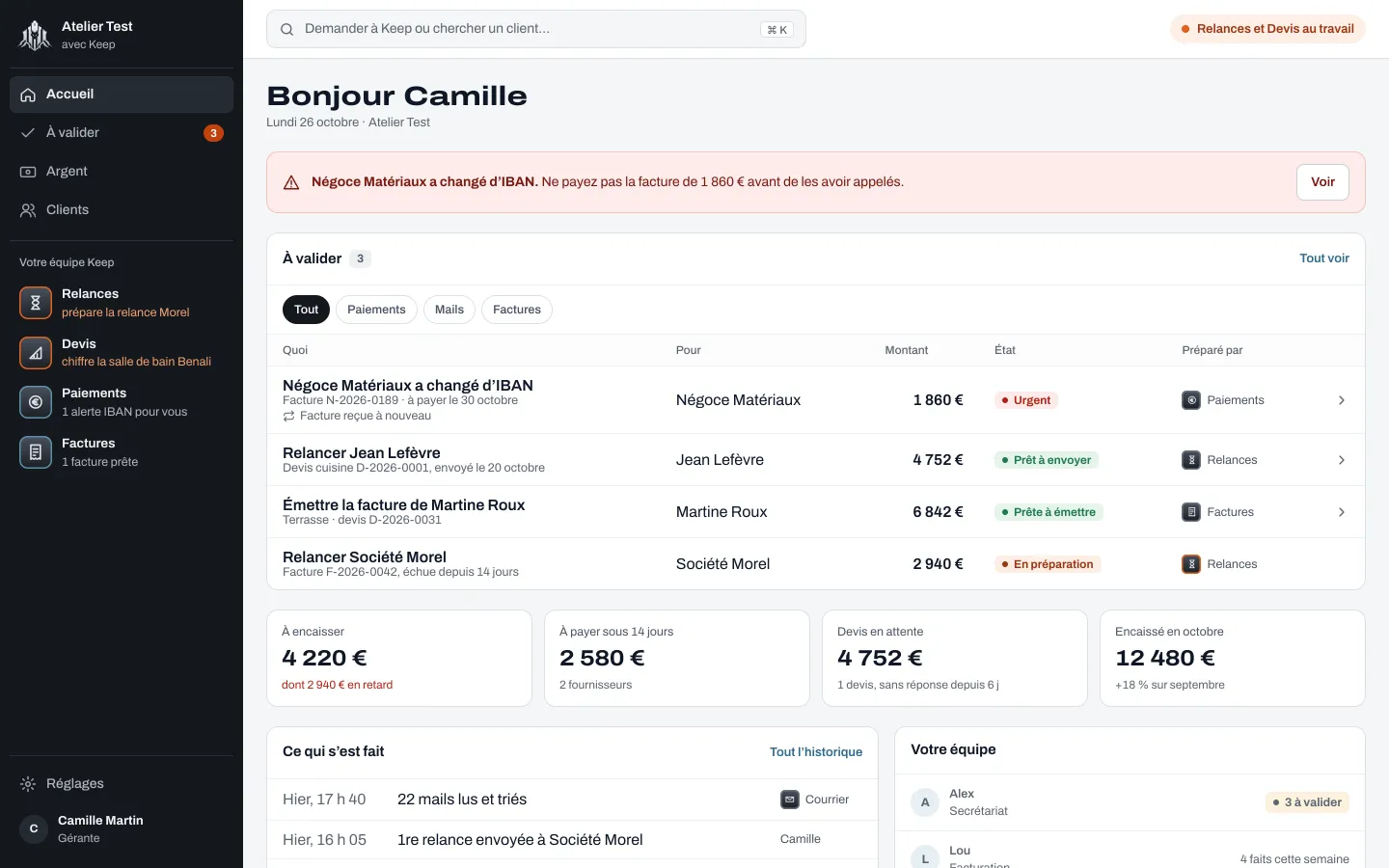
Task: Click the Paiements icon in Négoce Matériaux row
Action: point(1191,400)
